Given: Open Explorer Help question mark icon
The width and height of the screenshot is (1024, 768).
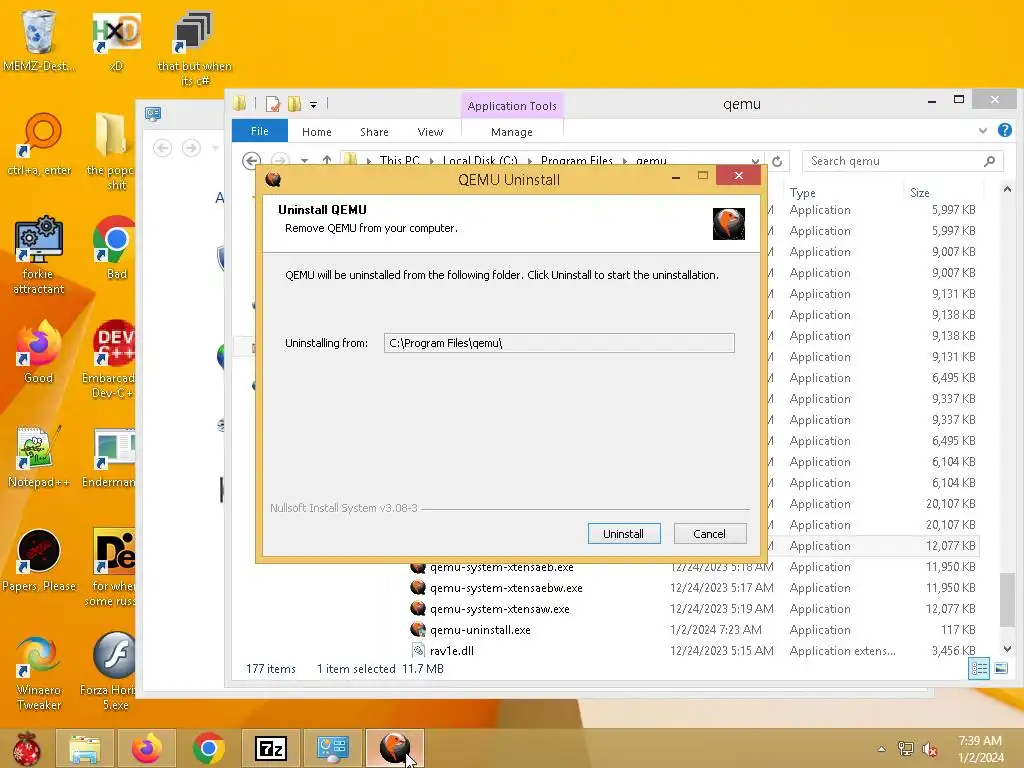Looking at the screenshot, I should 1005,131.
